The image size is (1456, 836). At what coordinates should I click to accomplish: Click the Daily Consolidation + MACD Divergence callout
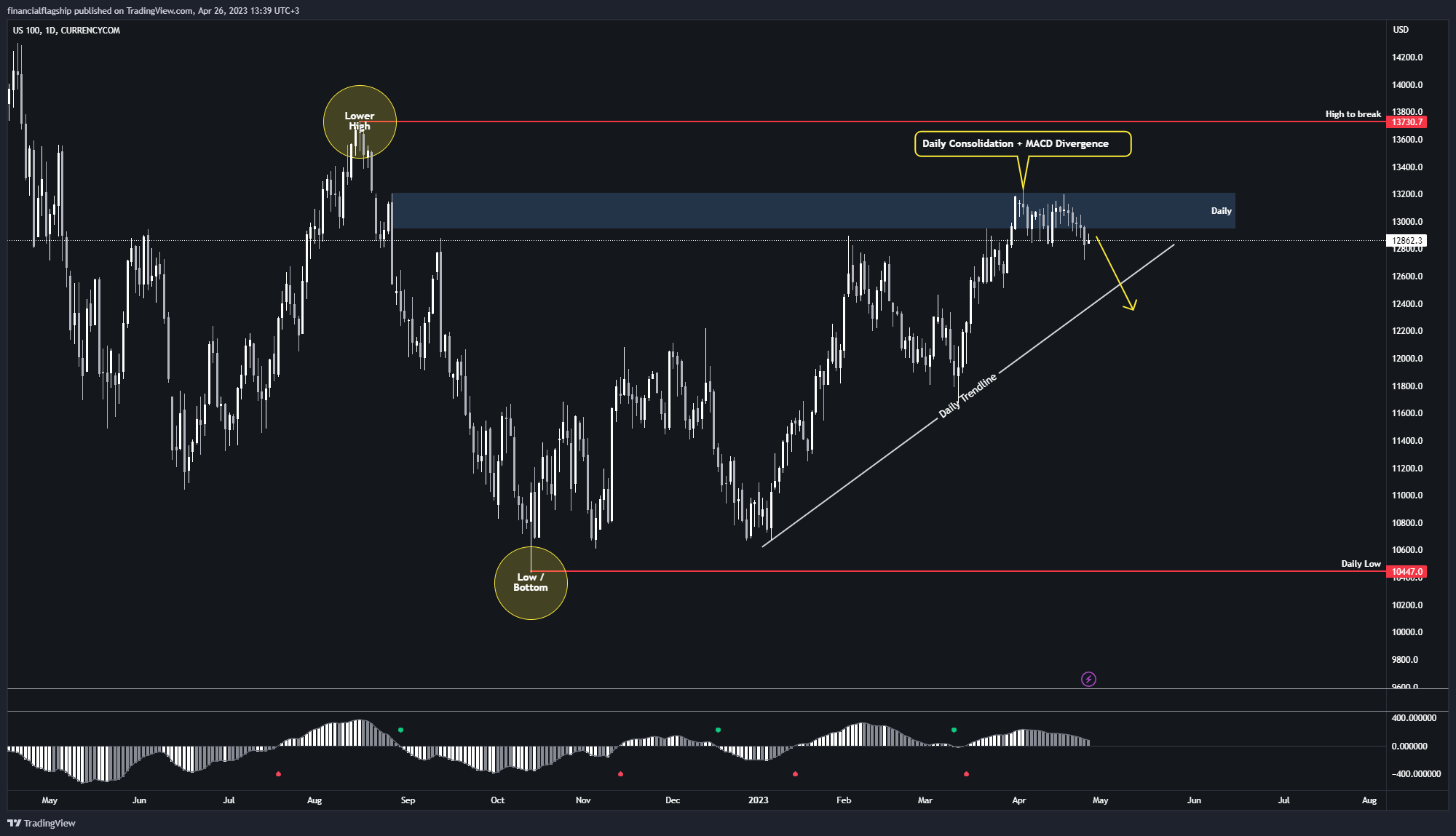(x=1023, y=143)
